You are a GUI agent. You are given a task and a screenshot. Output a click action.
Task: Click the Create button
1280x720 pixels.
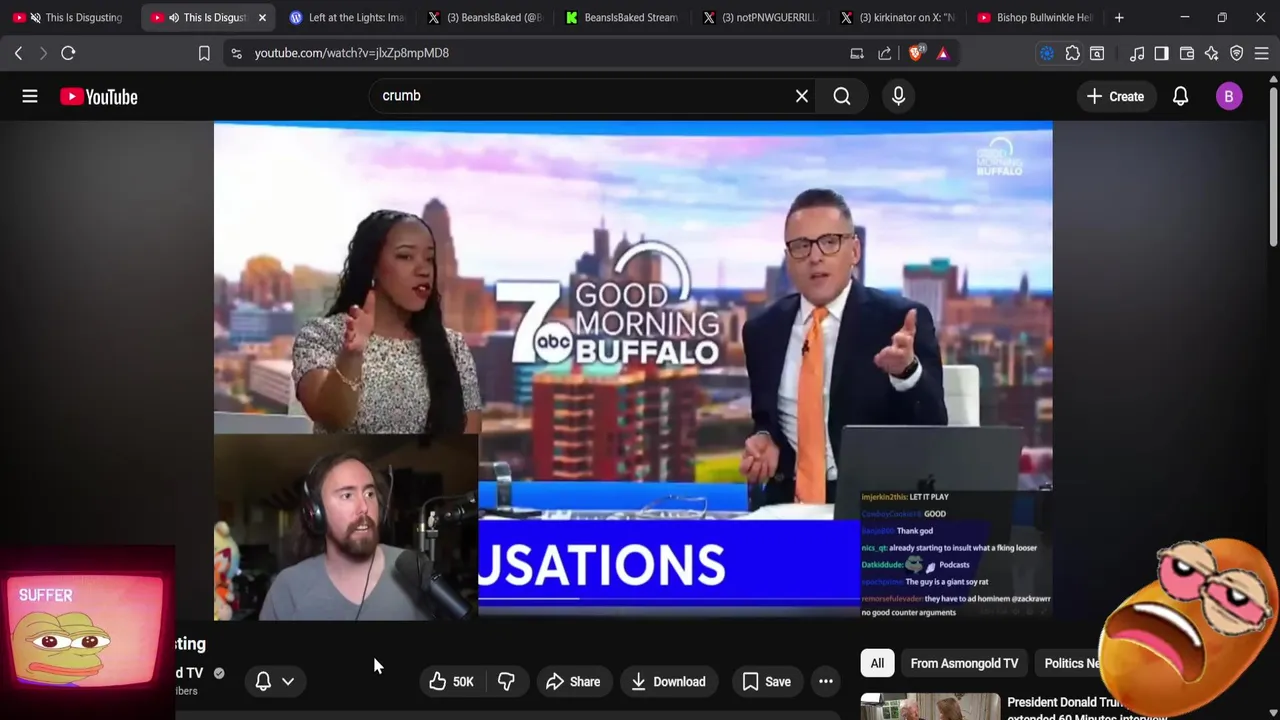click(x=1115, y=96)
